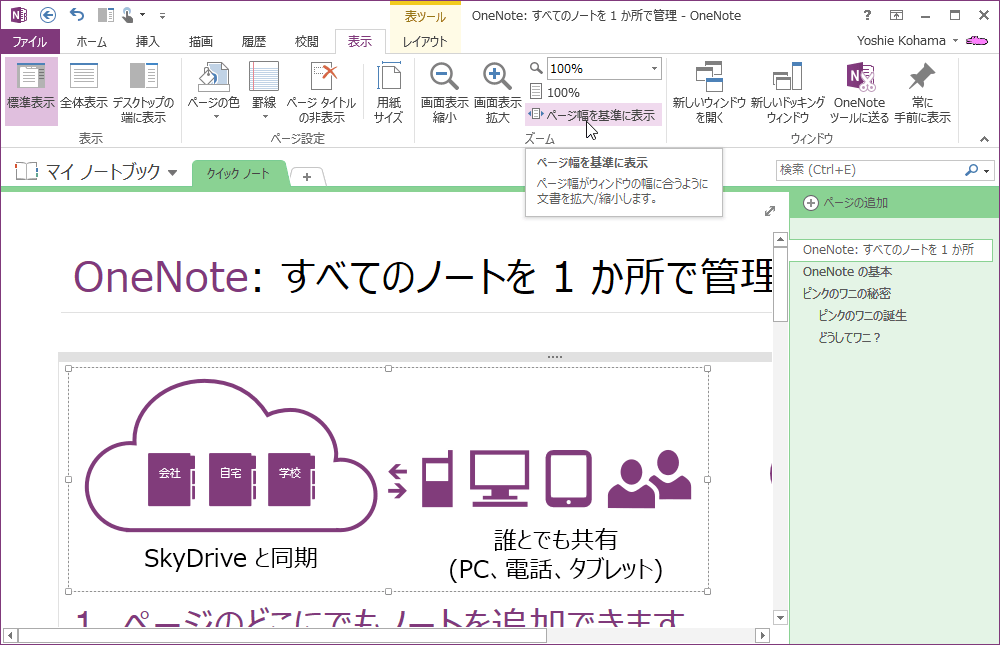
Task: Toggle 常に手前に表示 pin
Action: click(922, 91)
